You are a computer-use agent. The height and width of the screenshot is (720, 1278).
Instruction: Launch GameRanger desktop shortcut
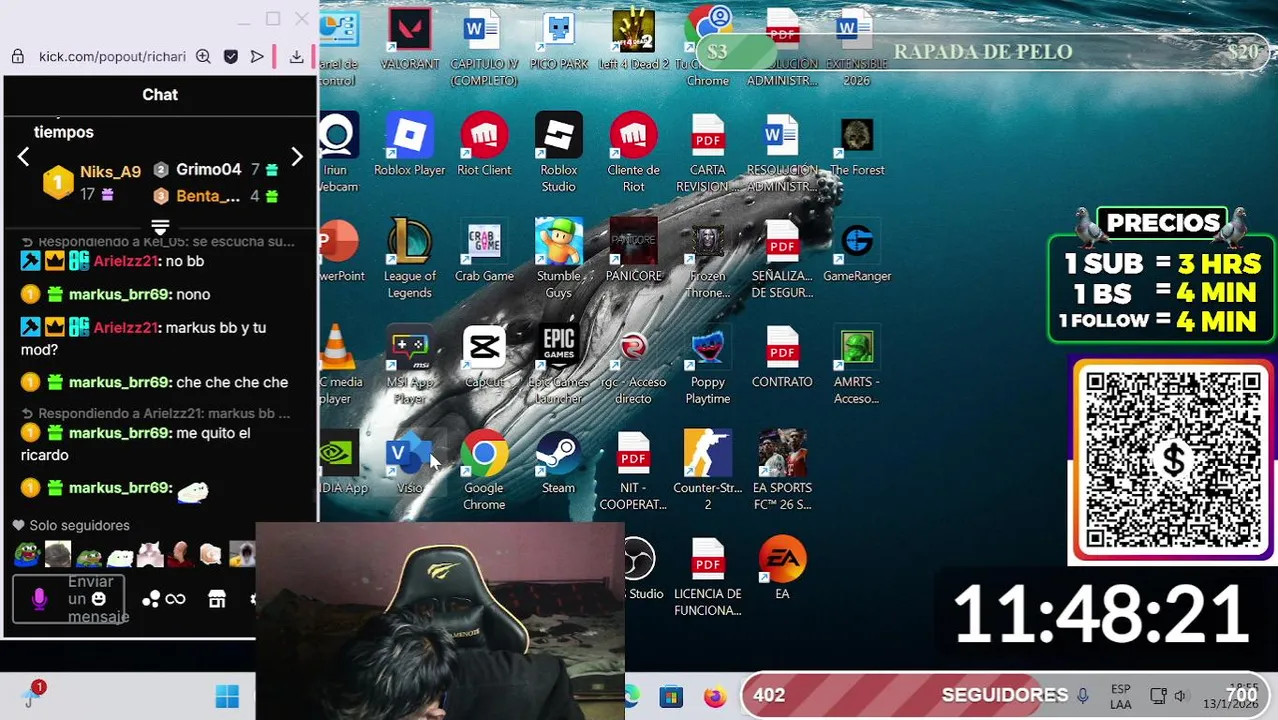point(857,252)
